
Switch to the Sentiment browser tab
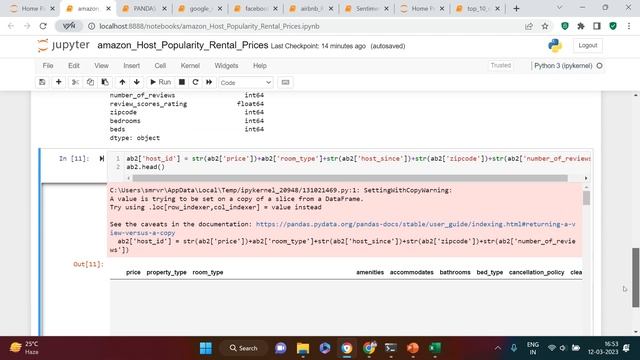point(367,9)
